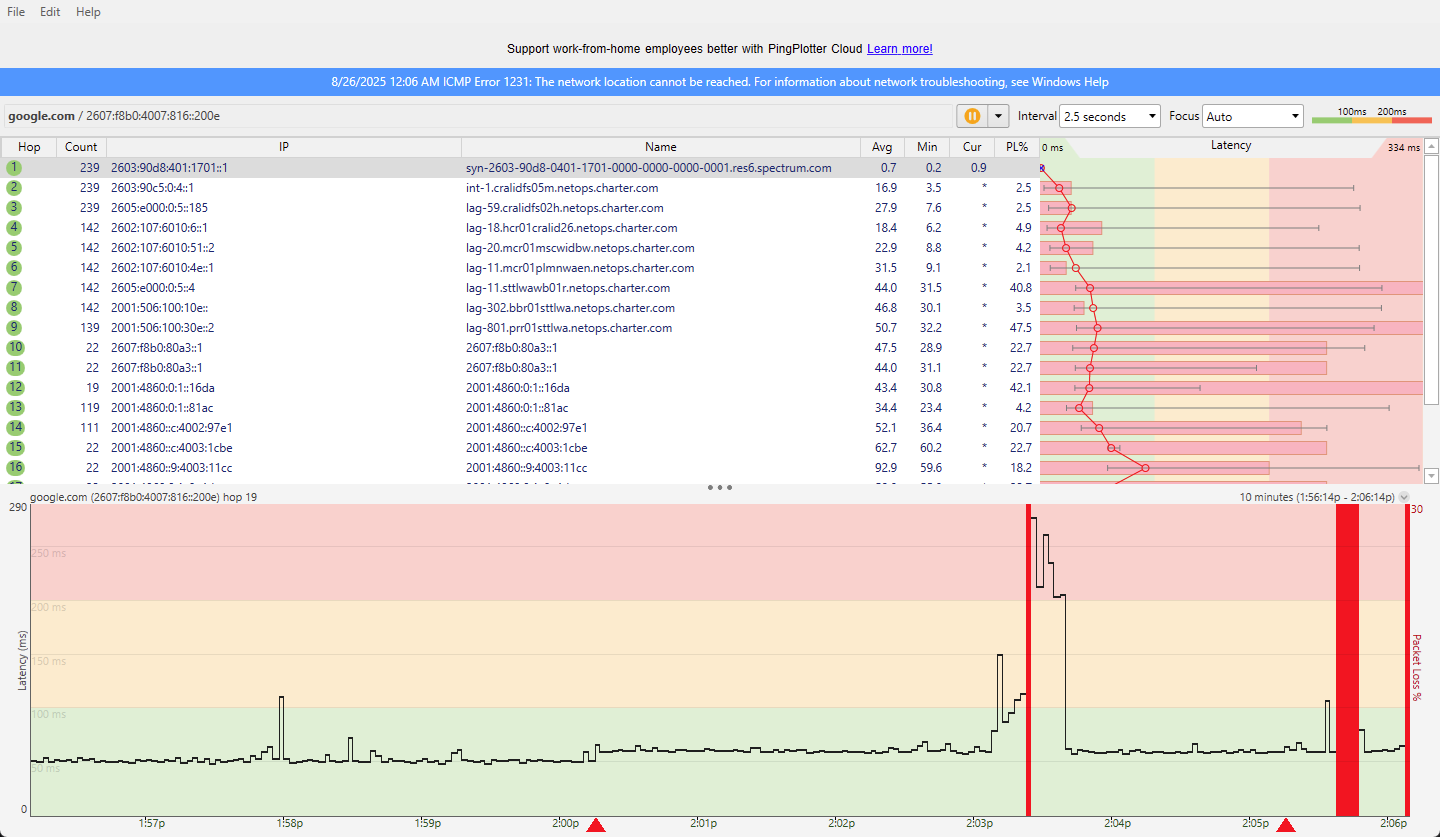
Task: Click the ICMP Error 1231 notification banner
Action: 720,82
